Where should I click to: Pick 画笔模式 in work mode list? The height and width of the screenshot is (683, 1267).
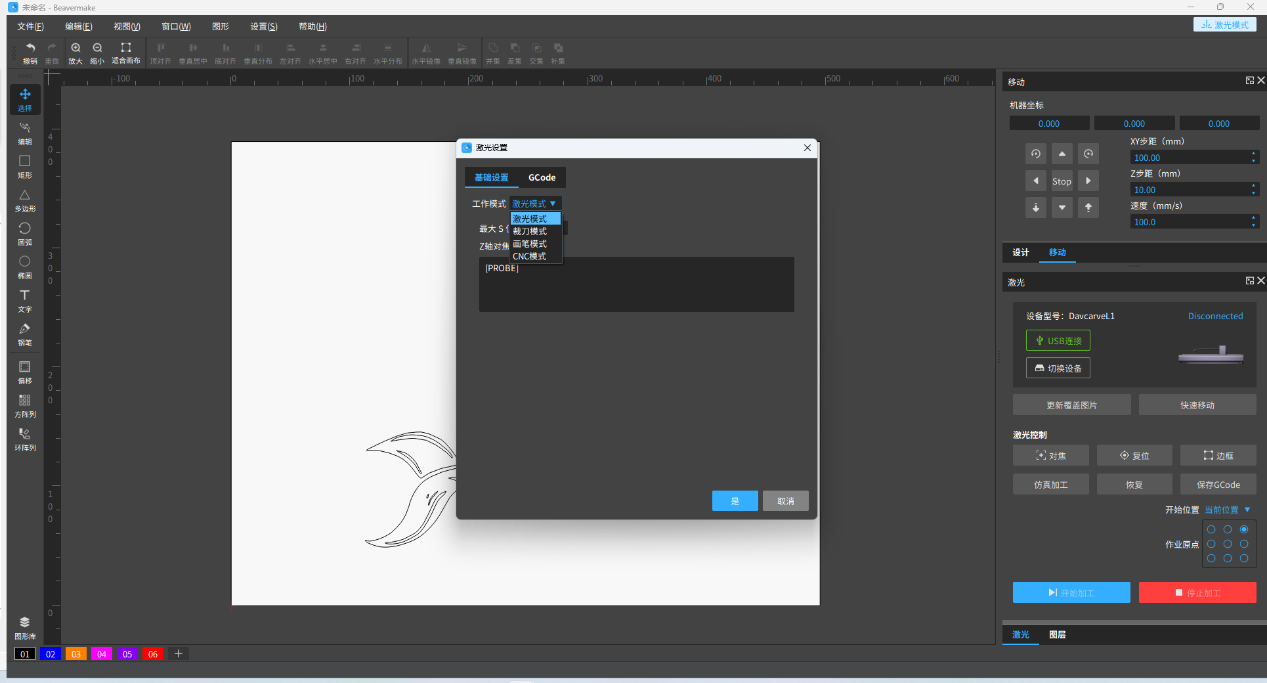tap(530, 244)
